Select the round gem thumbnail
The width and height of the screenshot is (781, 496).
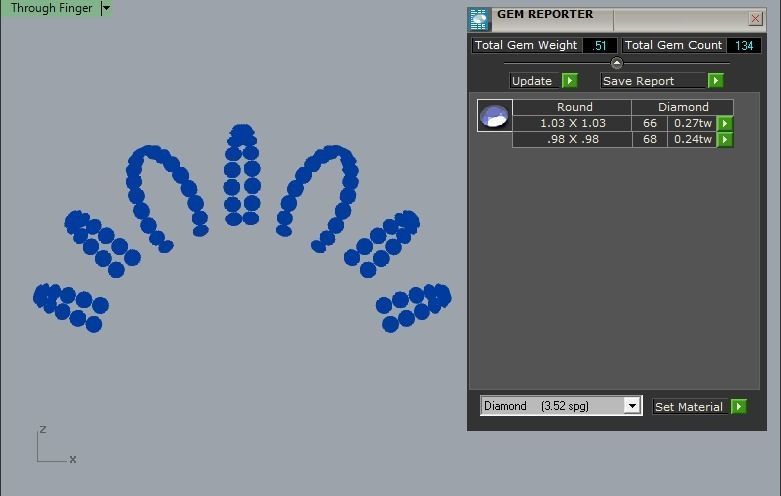[x=495, y=116]
